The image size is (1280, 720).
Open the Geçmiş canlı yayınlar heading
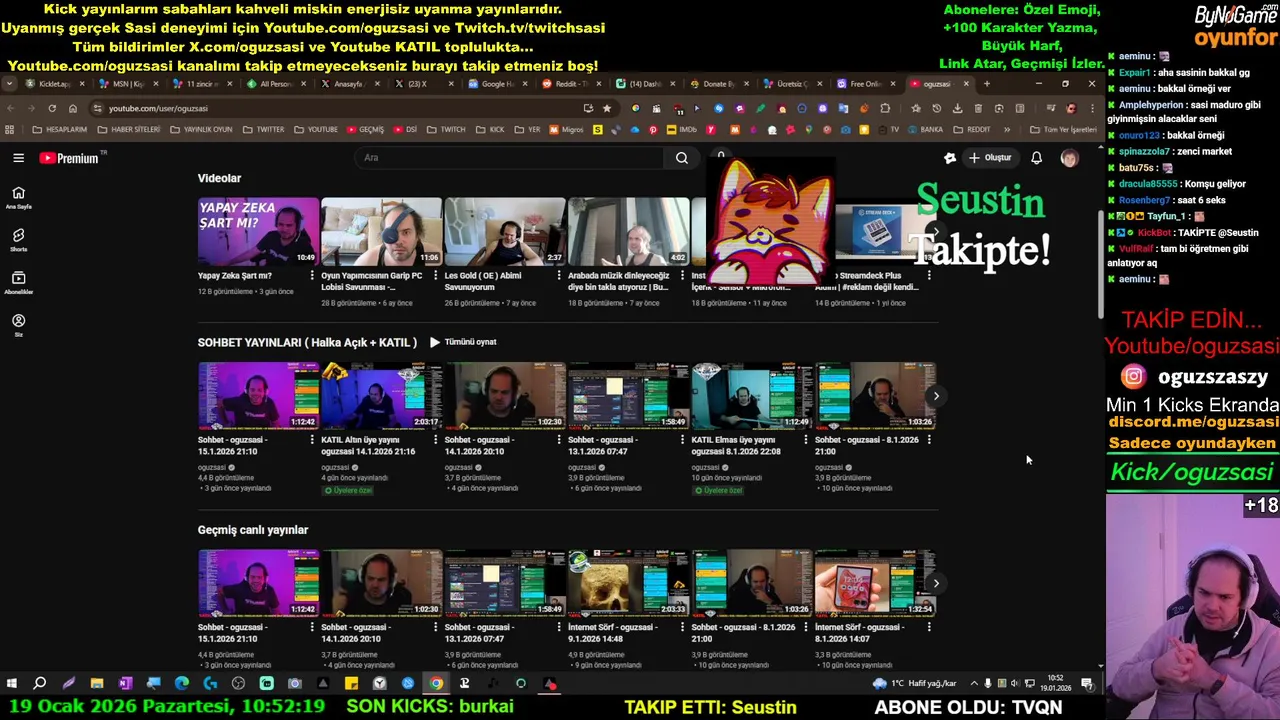coord(253,530)
